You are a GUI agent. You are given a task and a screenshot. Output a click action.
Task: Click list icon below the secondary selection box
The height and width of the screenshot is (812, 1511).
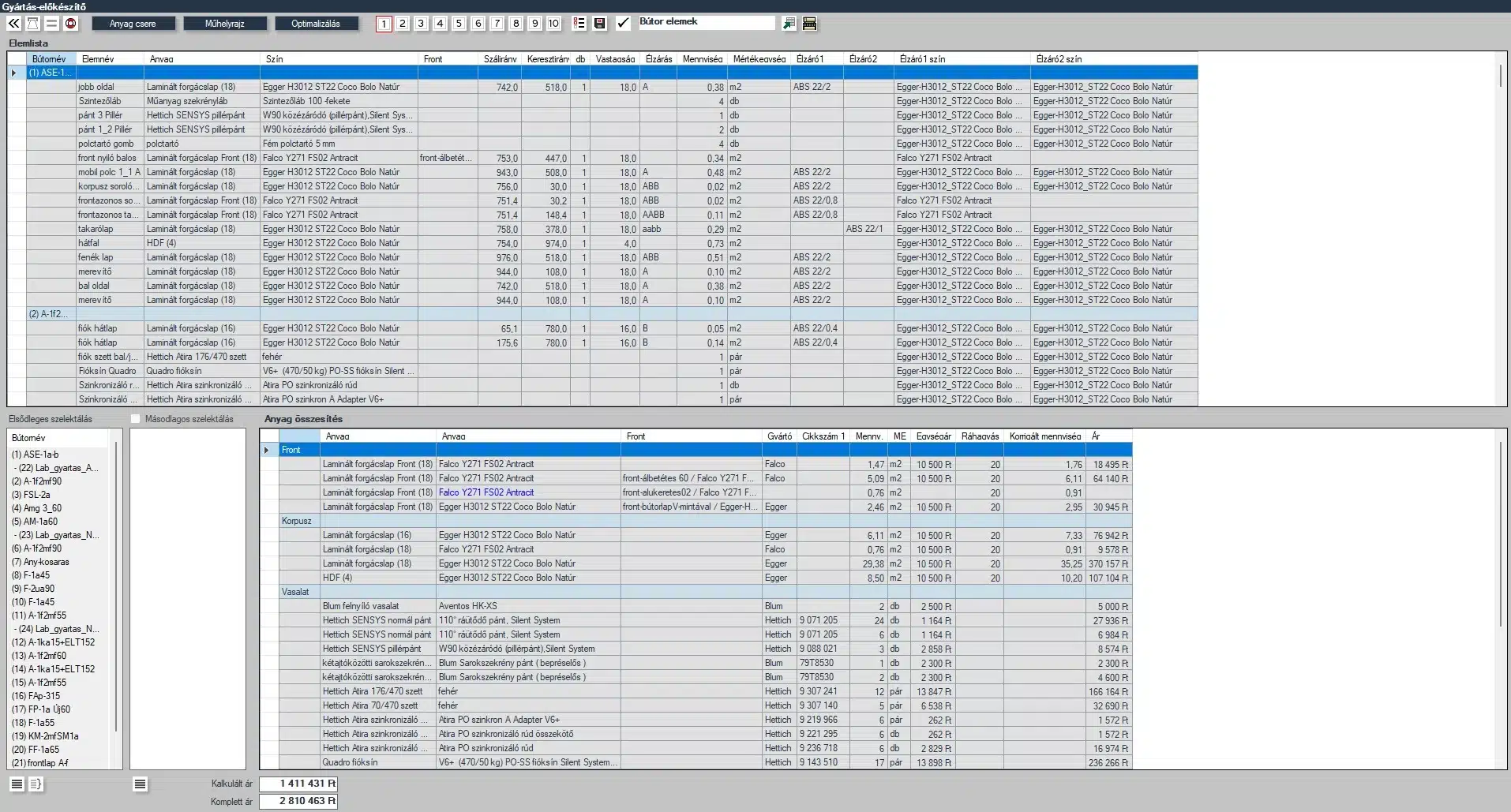coord(140,784)
